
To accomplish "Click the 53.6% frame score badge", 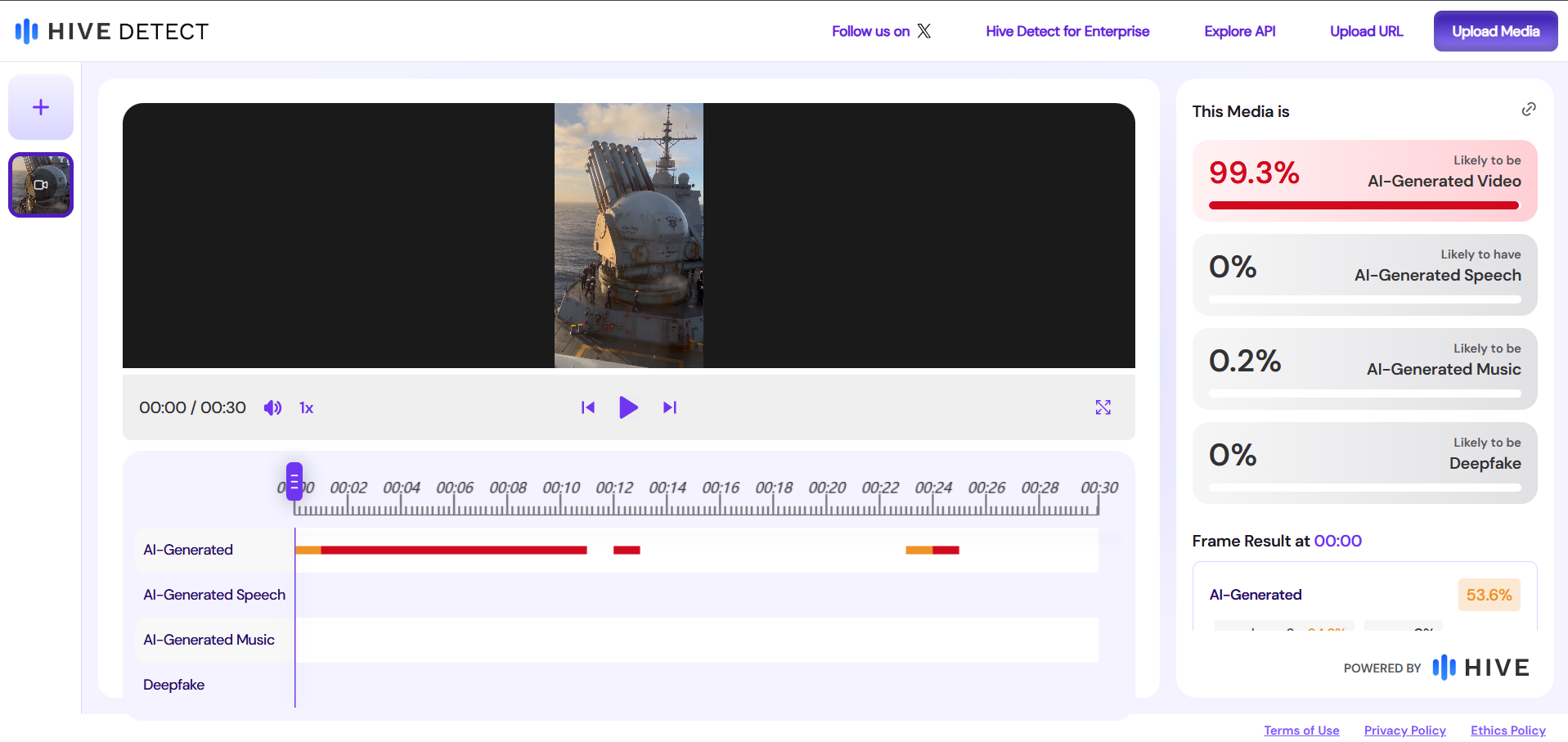I will coord(1489,595).
